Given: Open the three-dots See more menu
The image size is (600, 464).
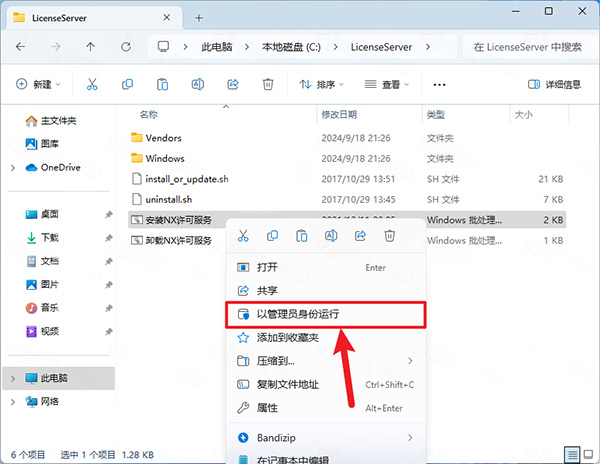Looking at the screenshot, I should (x=439, y=85).
